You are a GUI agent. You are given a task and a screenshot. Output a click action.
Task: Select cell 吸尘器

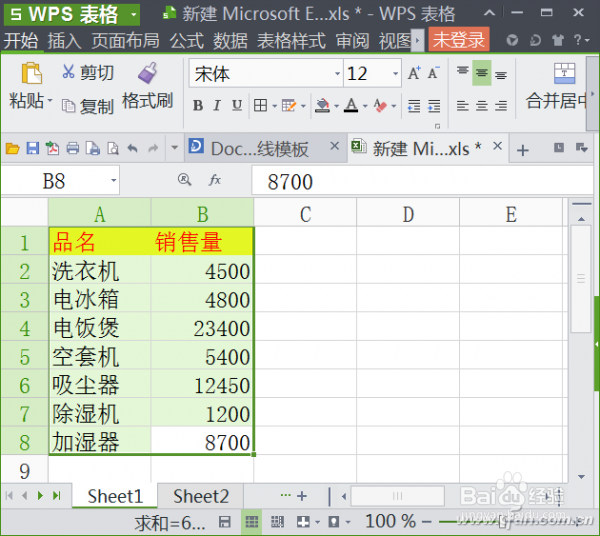[100, 385]
